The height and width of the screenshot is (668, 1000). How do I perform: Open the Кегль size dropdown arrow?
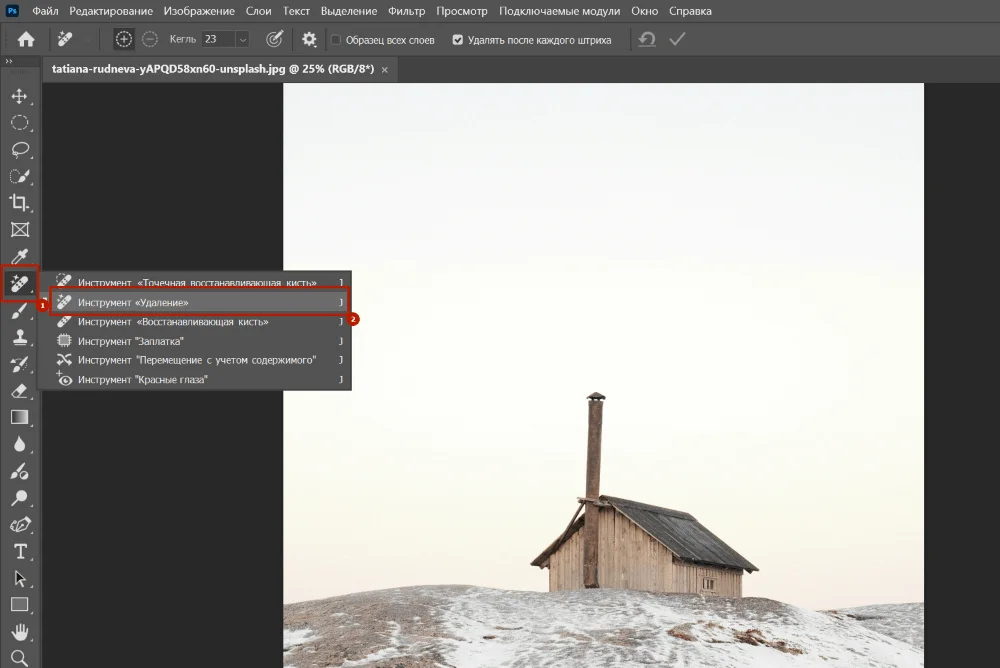click(x=242, y=40)
